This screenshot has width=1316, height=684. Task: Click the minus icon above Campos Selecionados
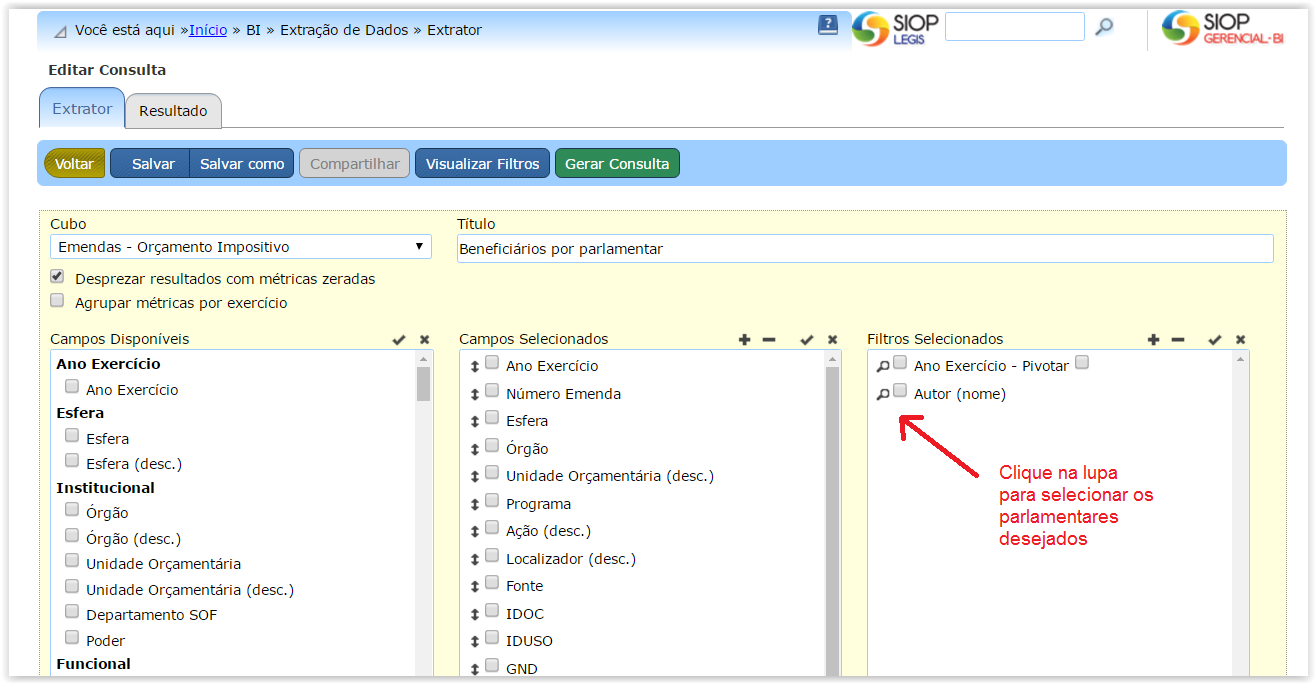point(769,340)
